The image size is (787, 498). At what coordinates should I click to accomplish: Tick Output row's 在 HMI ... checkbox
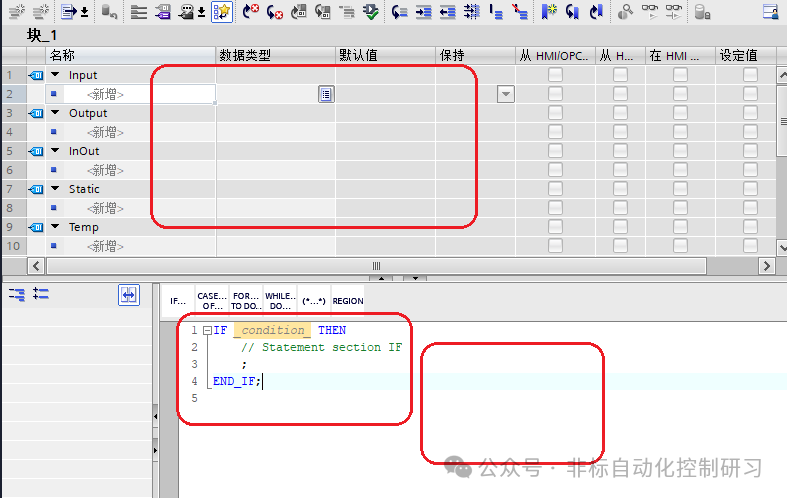pos(680,113)
